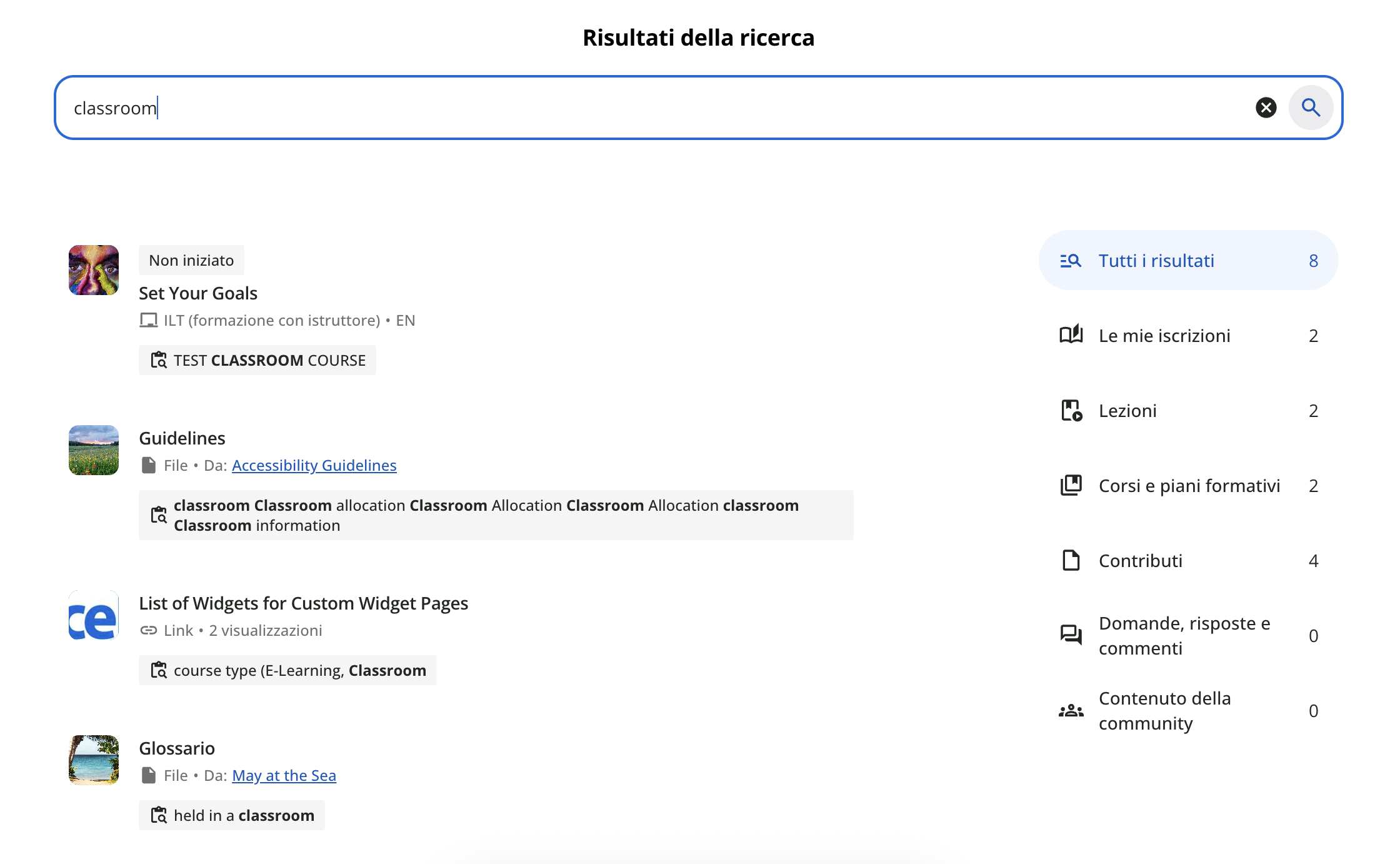Open the Set Your Goals course title

(198, 293)
